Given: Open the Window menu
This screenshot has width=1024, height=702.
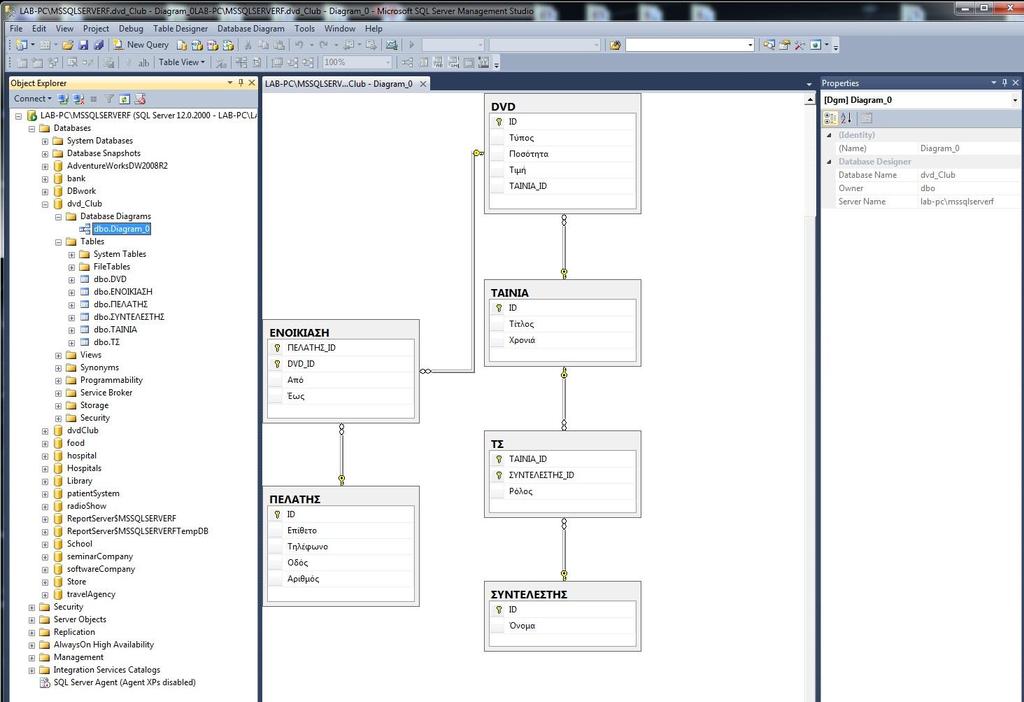Looking at the screenshot, I should [x=340, y=29].
